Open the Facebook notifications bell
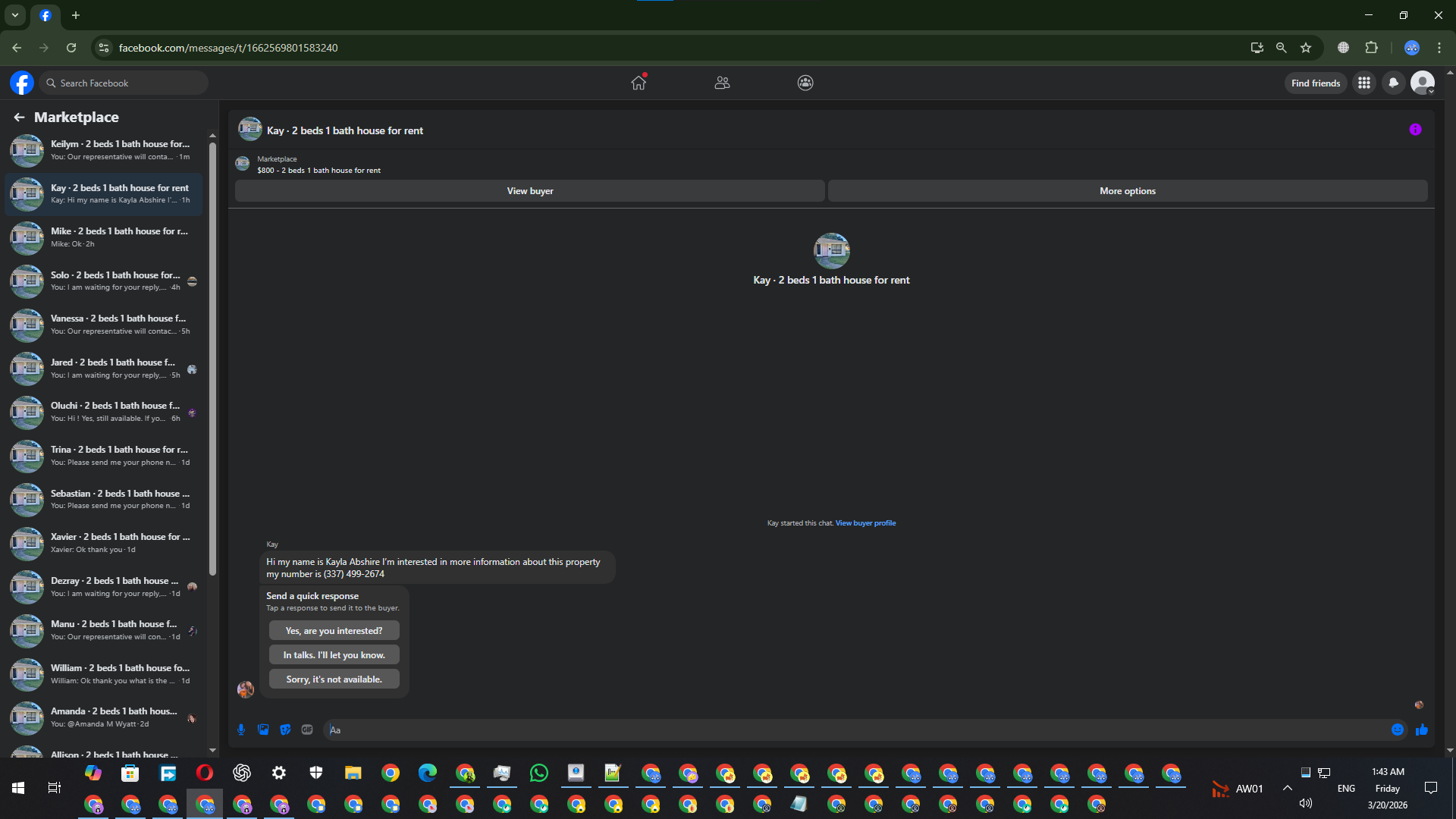Image resolution: width=1456 pixels, height=819 pixels. [1393, 83]
